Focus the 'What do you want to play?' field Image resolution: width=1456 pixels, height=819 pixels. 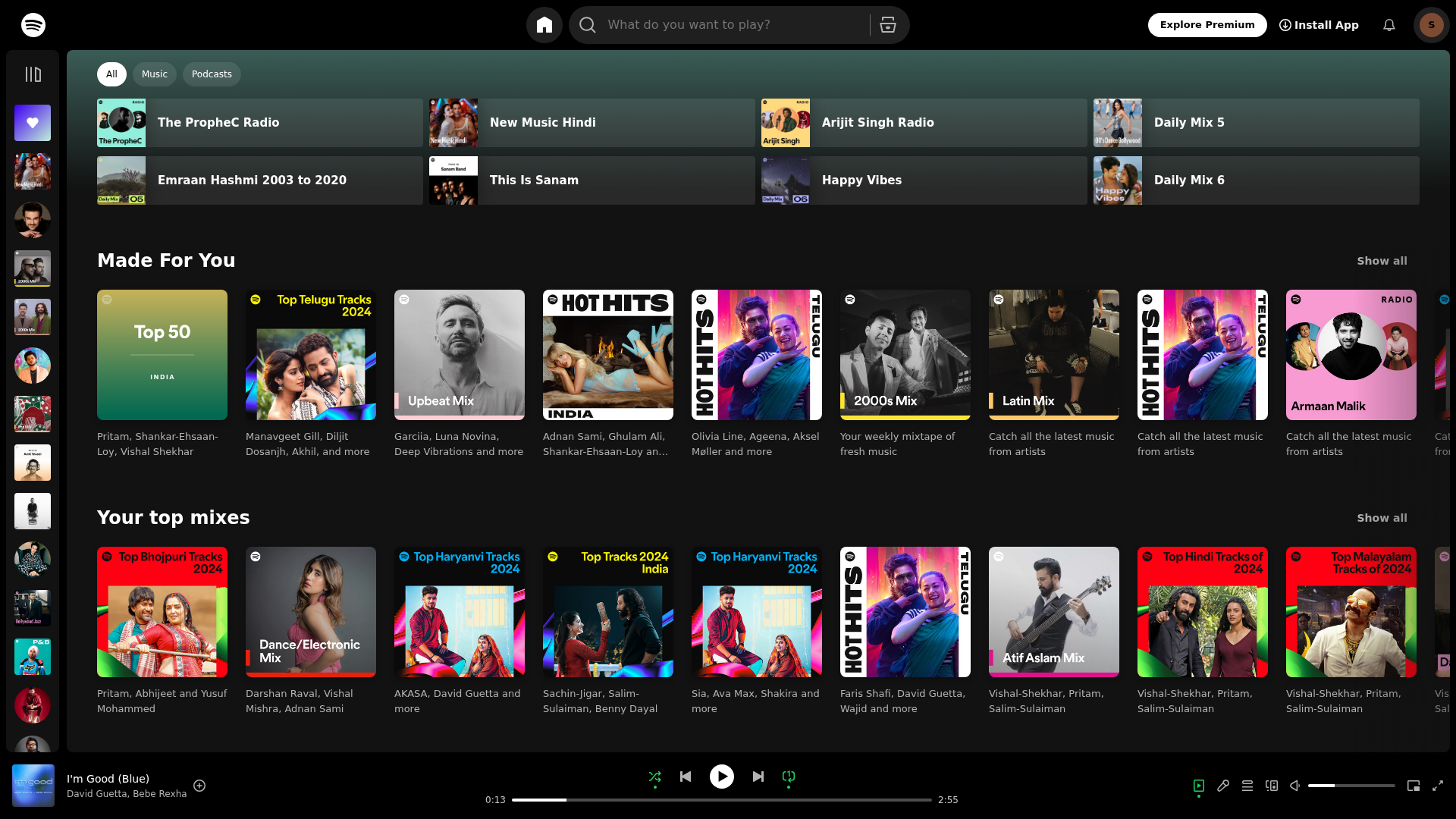coord(734,25)
